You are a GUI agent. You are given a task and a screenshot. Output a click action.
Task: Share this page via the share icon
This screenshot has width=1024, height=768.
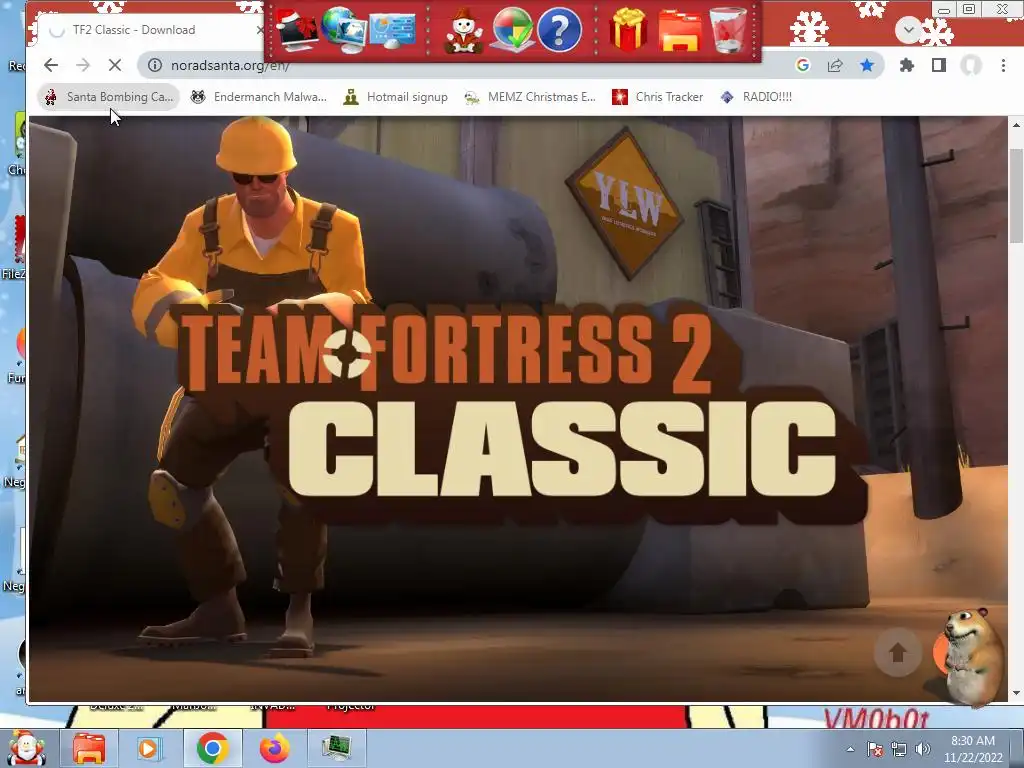pos(835,65)
